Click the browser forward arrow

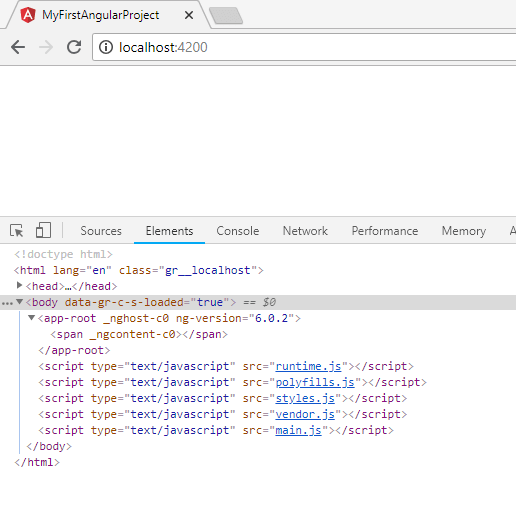click(x=46, y=47)
